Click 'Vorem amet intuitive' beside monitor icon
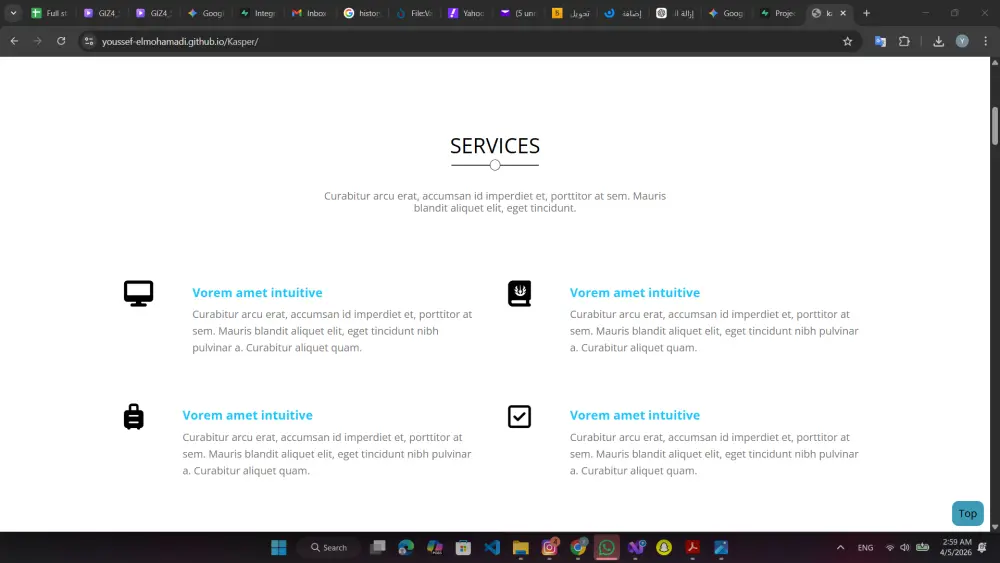The image size is (1000, 563). coord(257,293)
